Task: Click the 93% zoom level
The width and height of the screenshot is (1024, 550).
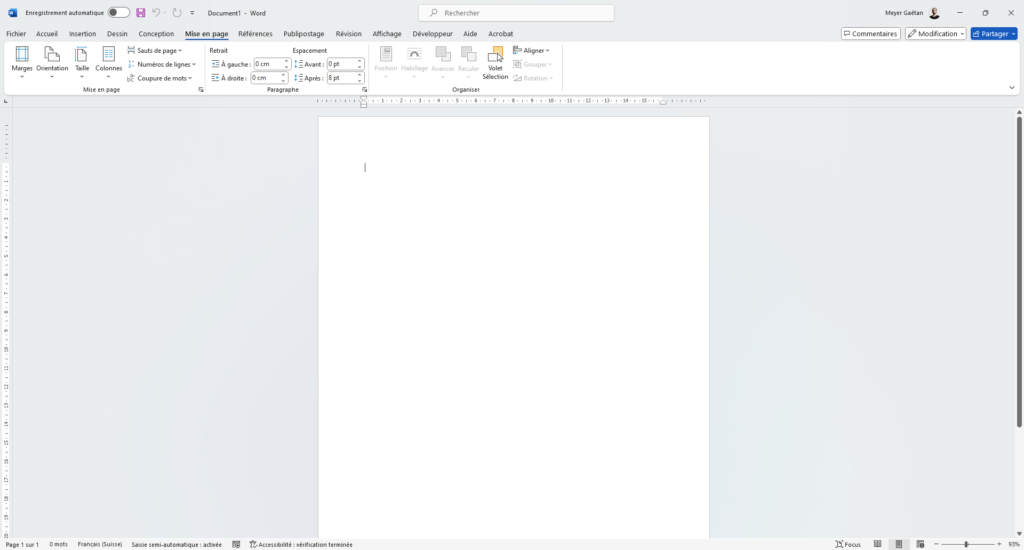Action: tap(1014, 544)
